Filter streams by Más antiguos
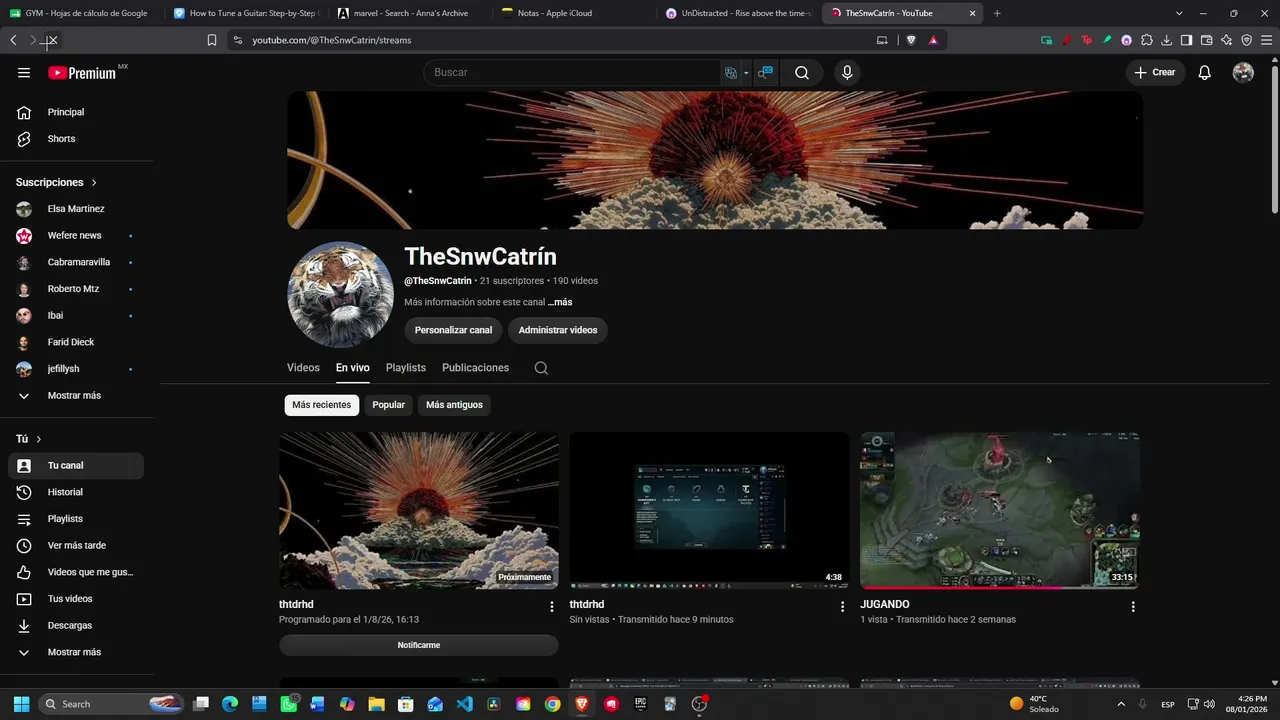Screen dimensions: 1280x720 click(x=454, y=405)
